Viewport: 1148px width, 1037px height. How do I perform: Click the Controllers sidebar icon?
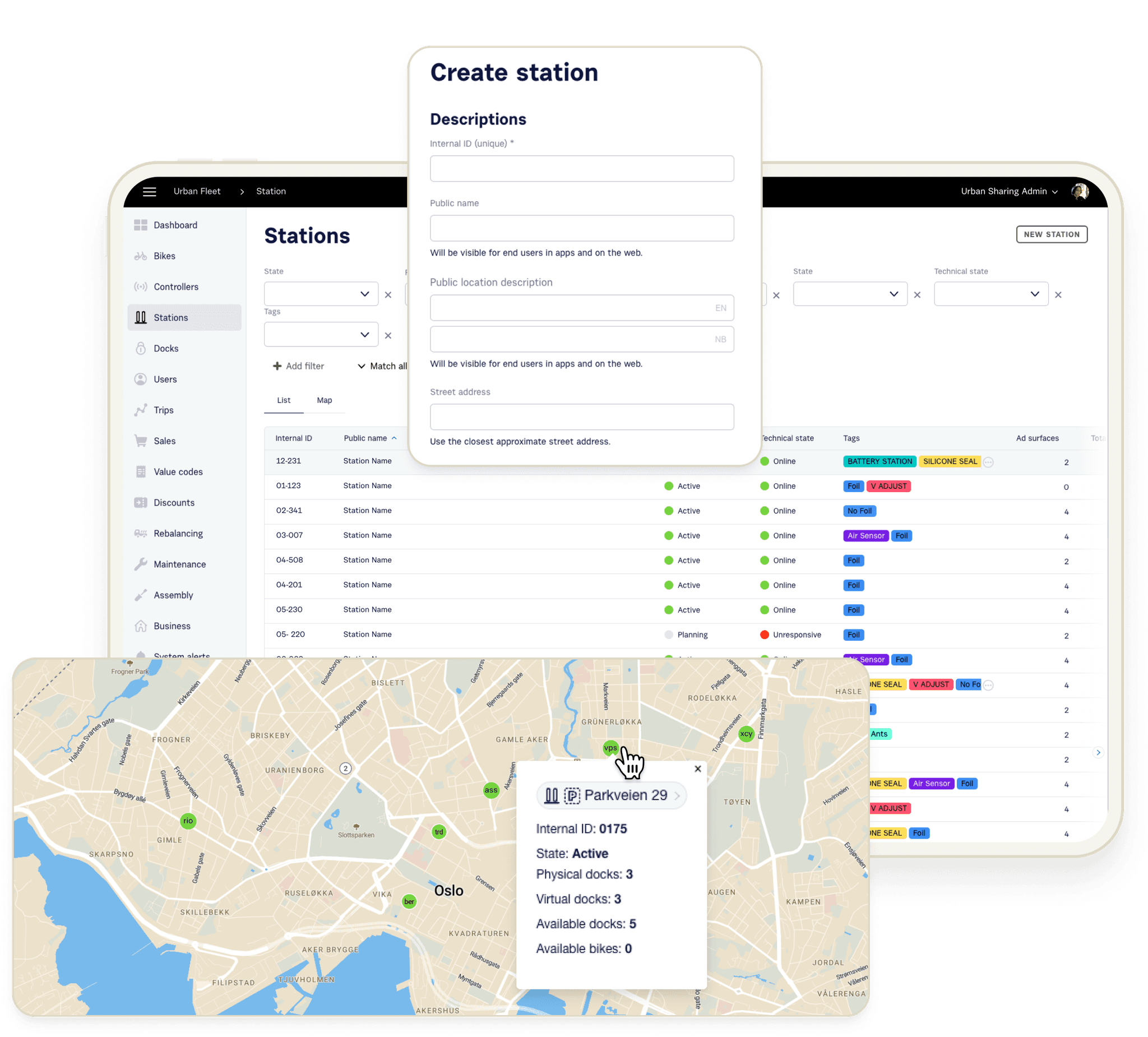click(x=141, y=286)
